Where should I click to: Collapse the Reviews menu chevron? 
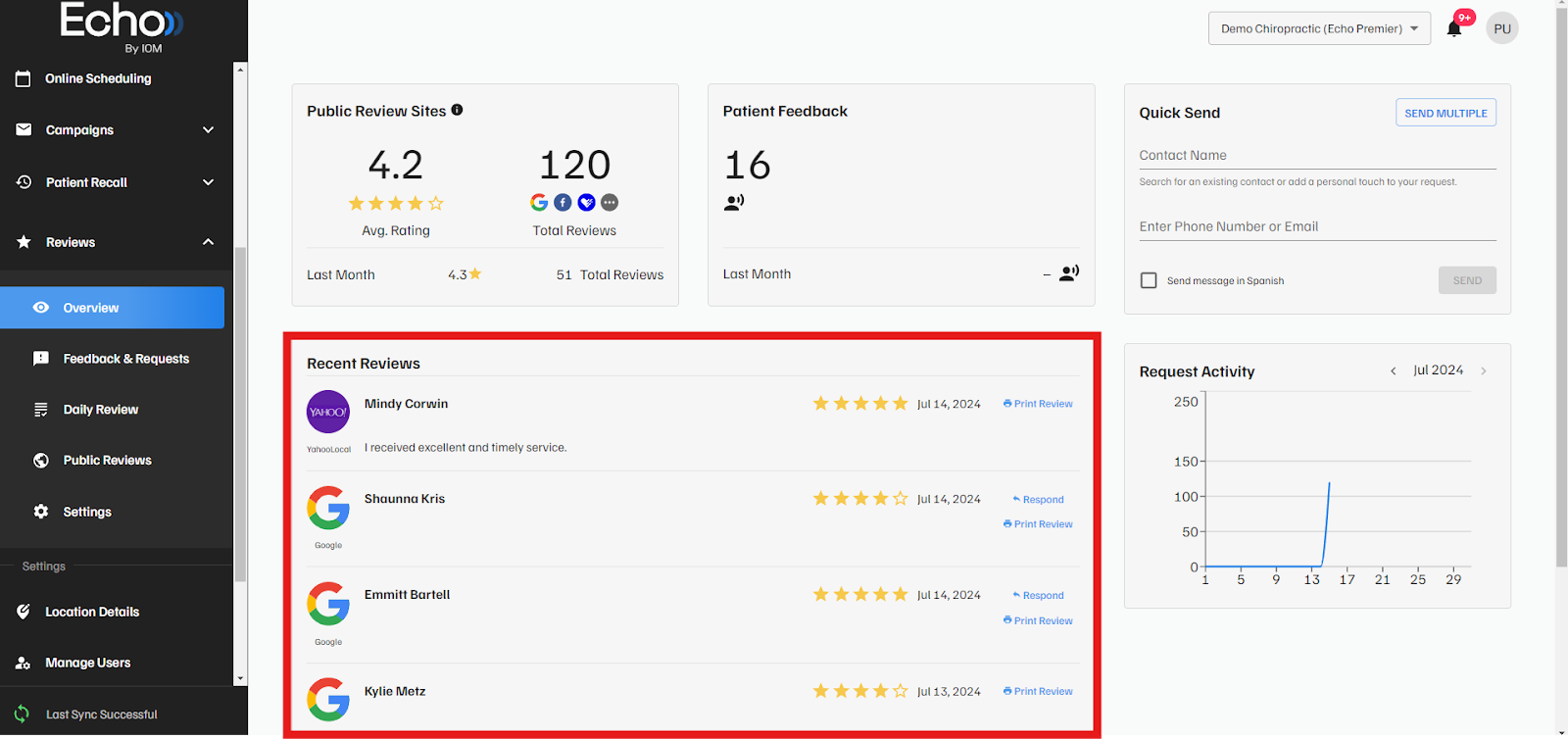pyautogui.click(x=208, y=242)
